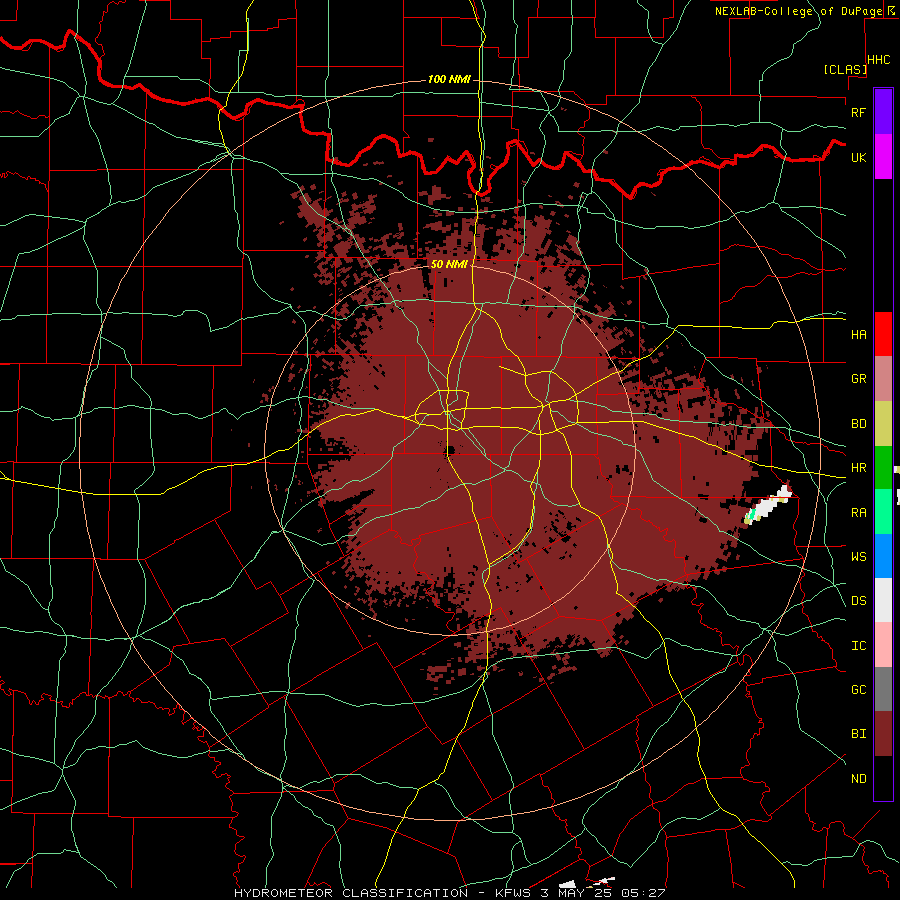Image resolution: width=900 pixels, height=900 pixels.
Task: Click the NEXLAB-College of DuPage text
Action: pos(798,11)
